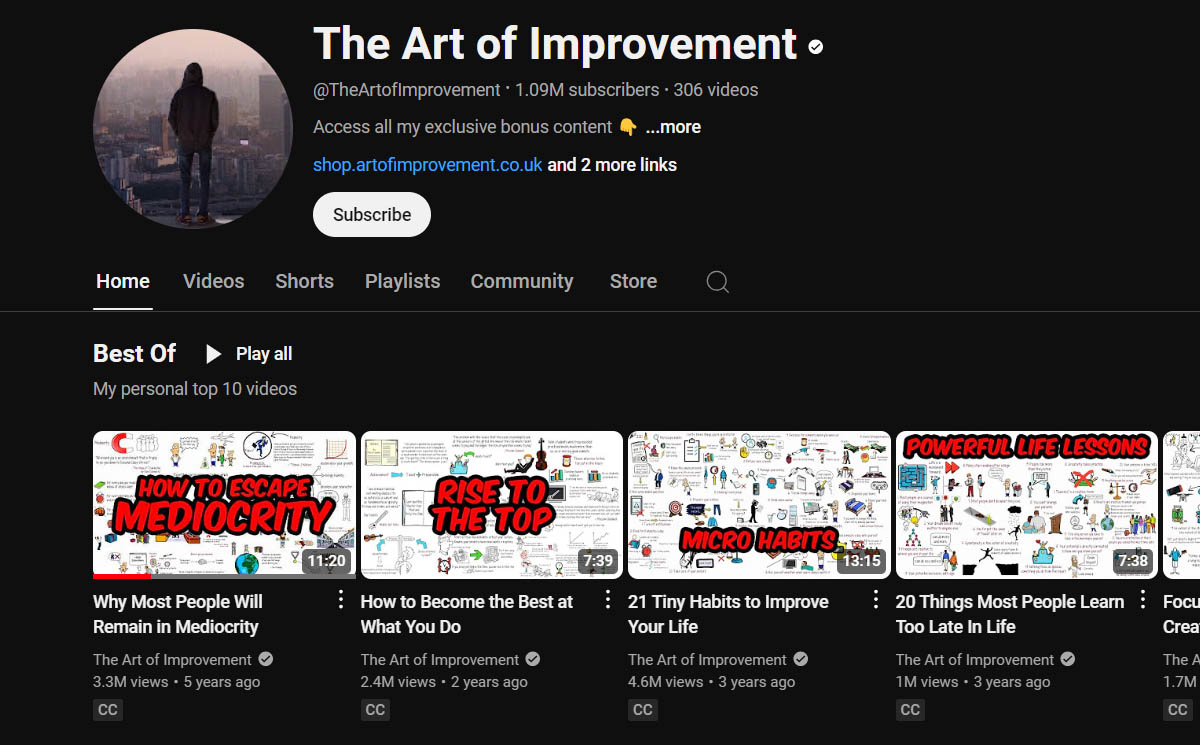1200x745 pixels.
Task: Click '2.4M views • 2 years ago' text
Action: (x=444, y=682)
